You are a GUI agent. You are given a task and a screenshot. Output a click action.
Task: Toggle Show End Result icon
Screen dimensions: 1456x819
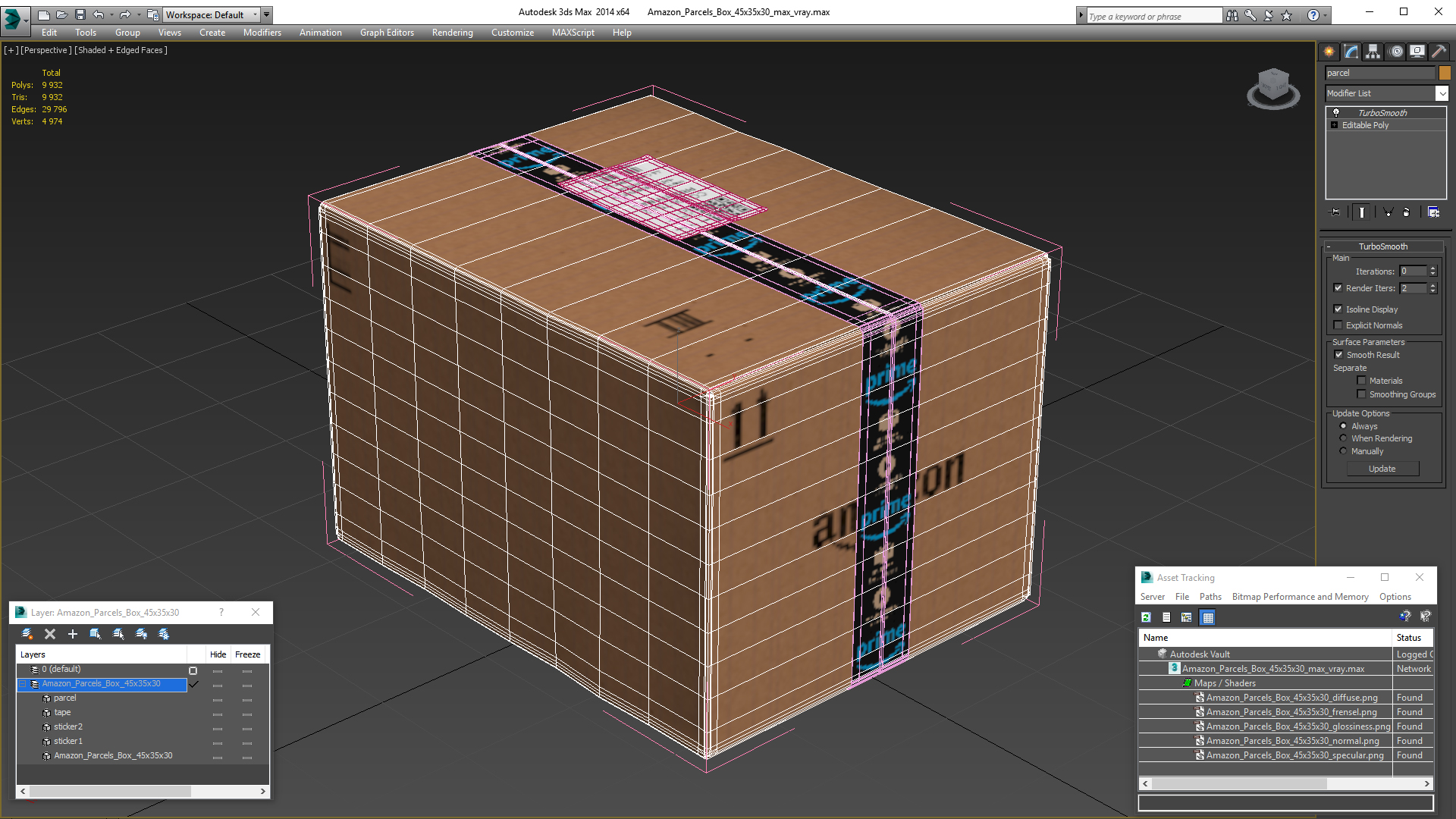(1362, 212)
